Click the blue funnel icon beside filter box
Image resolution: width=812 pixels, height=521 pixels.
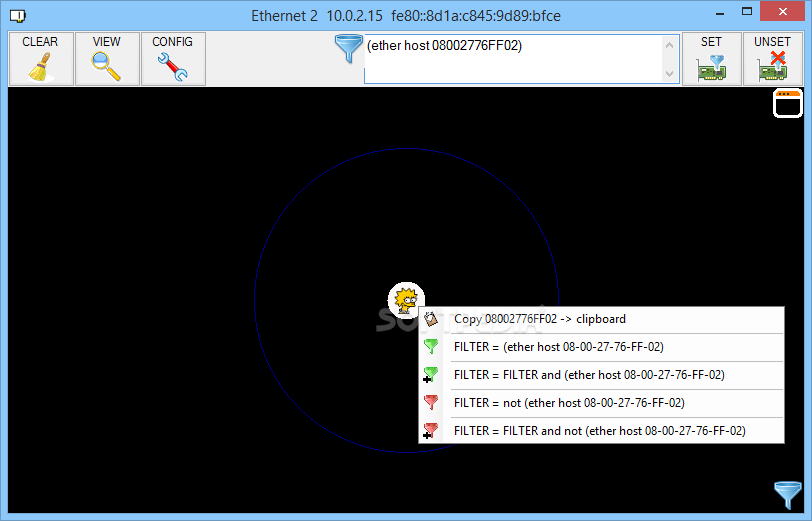click(349, 49)
